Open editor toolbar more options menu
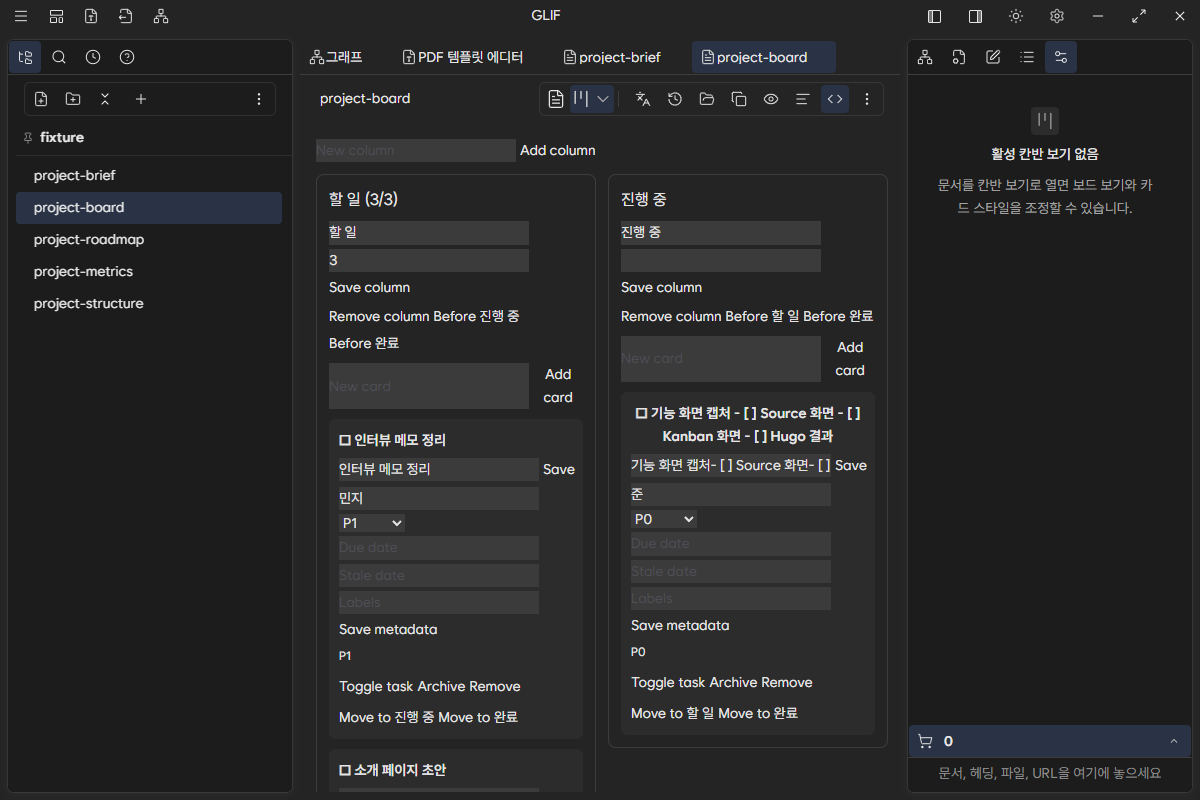The height and width of the screenshot is (800, 1200). point(867,99)
